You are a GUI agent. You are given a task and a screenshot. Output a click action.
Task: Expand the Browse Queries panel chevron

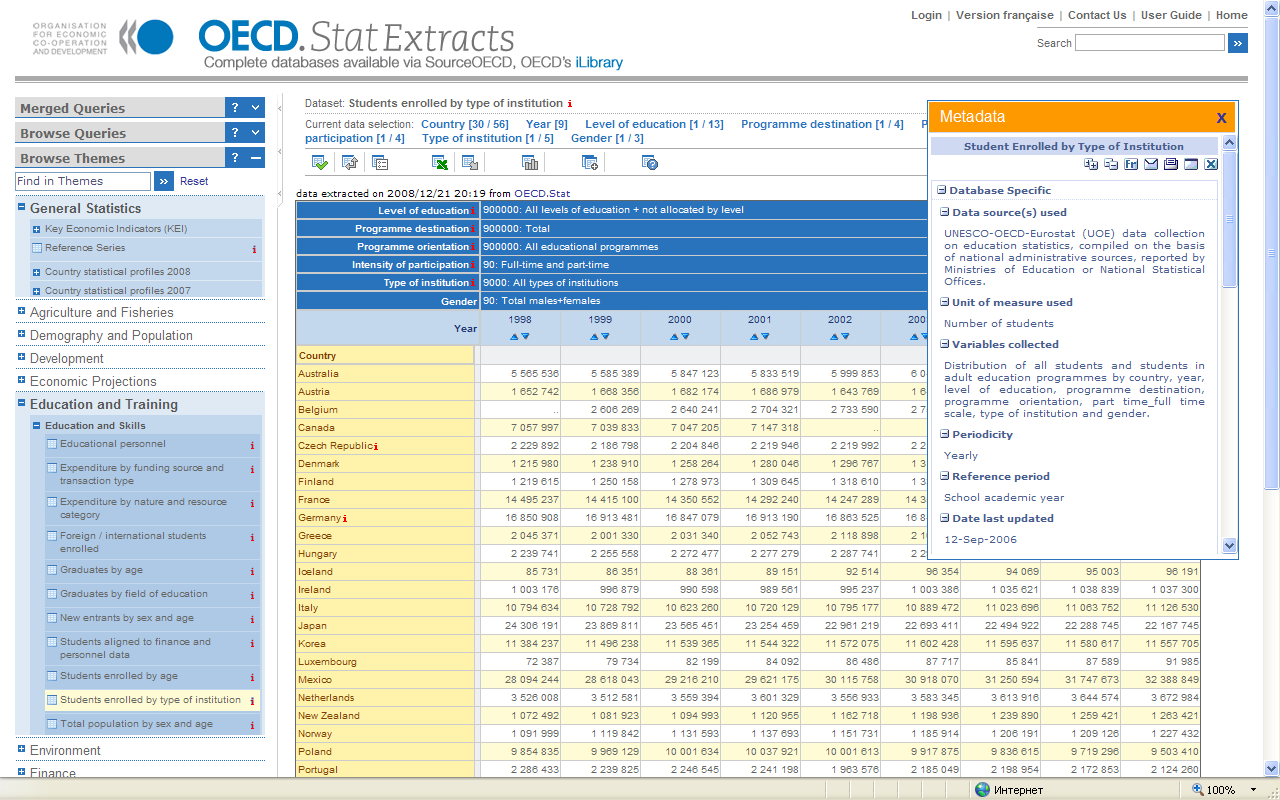pyautogui.click(x=256, y=133)
